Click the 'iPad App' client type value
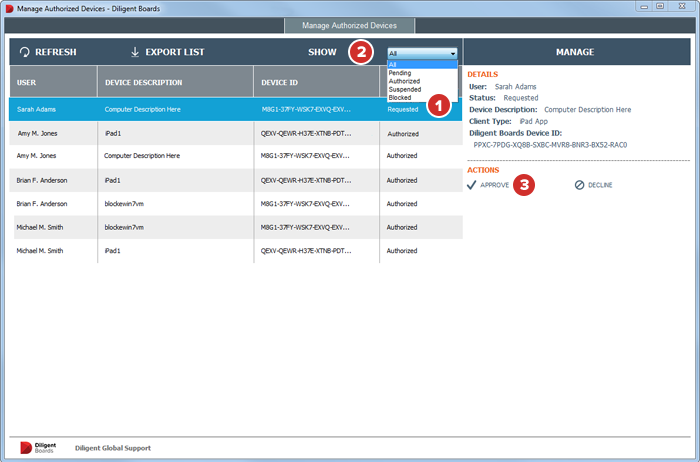This screenshot has width=700, height=462. 533,121
